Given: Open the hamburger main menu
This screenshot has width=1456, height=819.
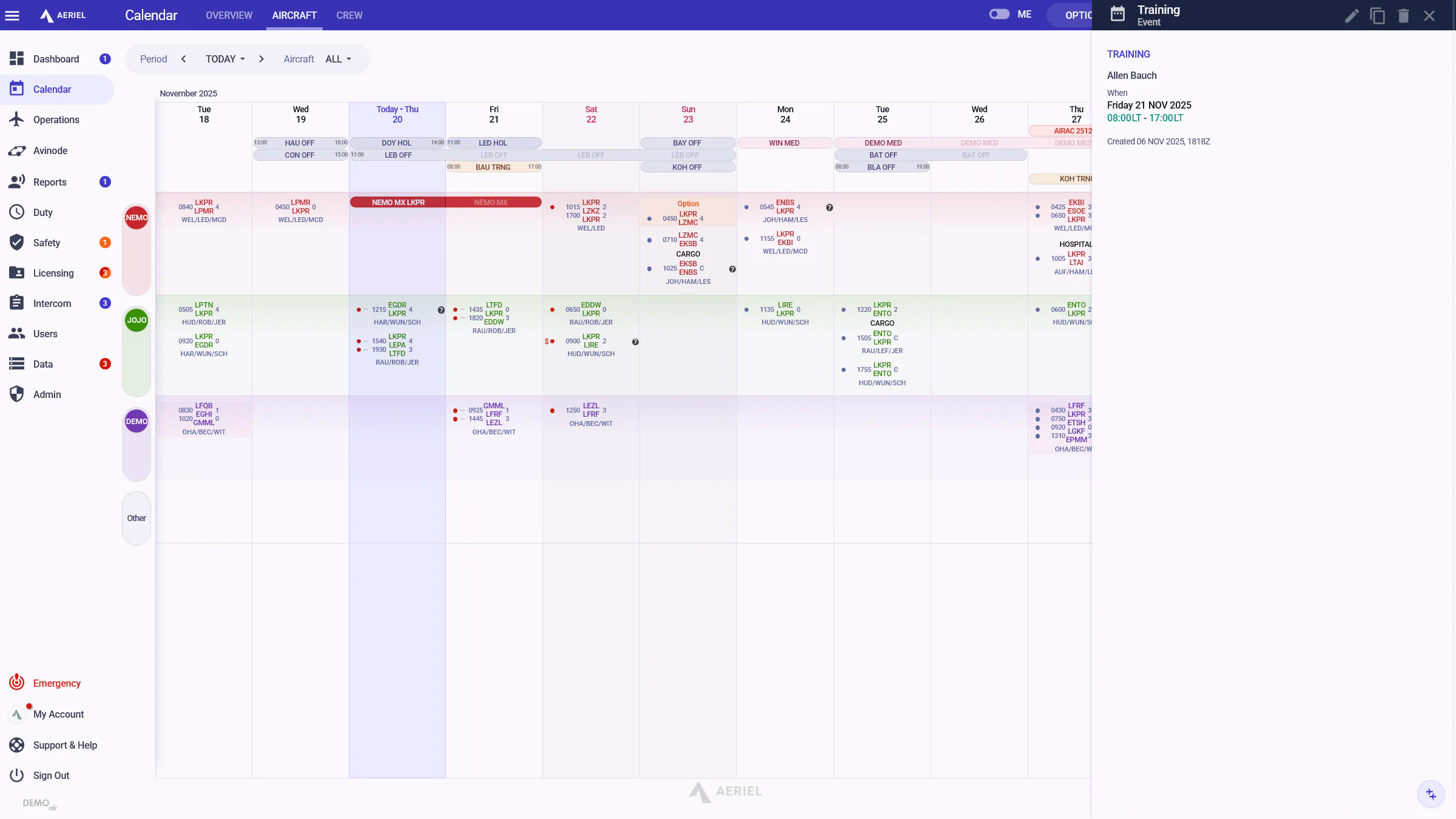Looking at the screenshot, I should pyautogui.click(x=12, y=15).
